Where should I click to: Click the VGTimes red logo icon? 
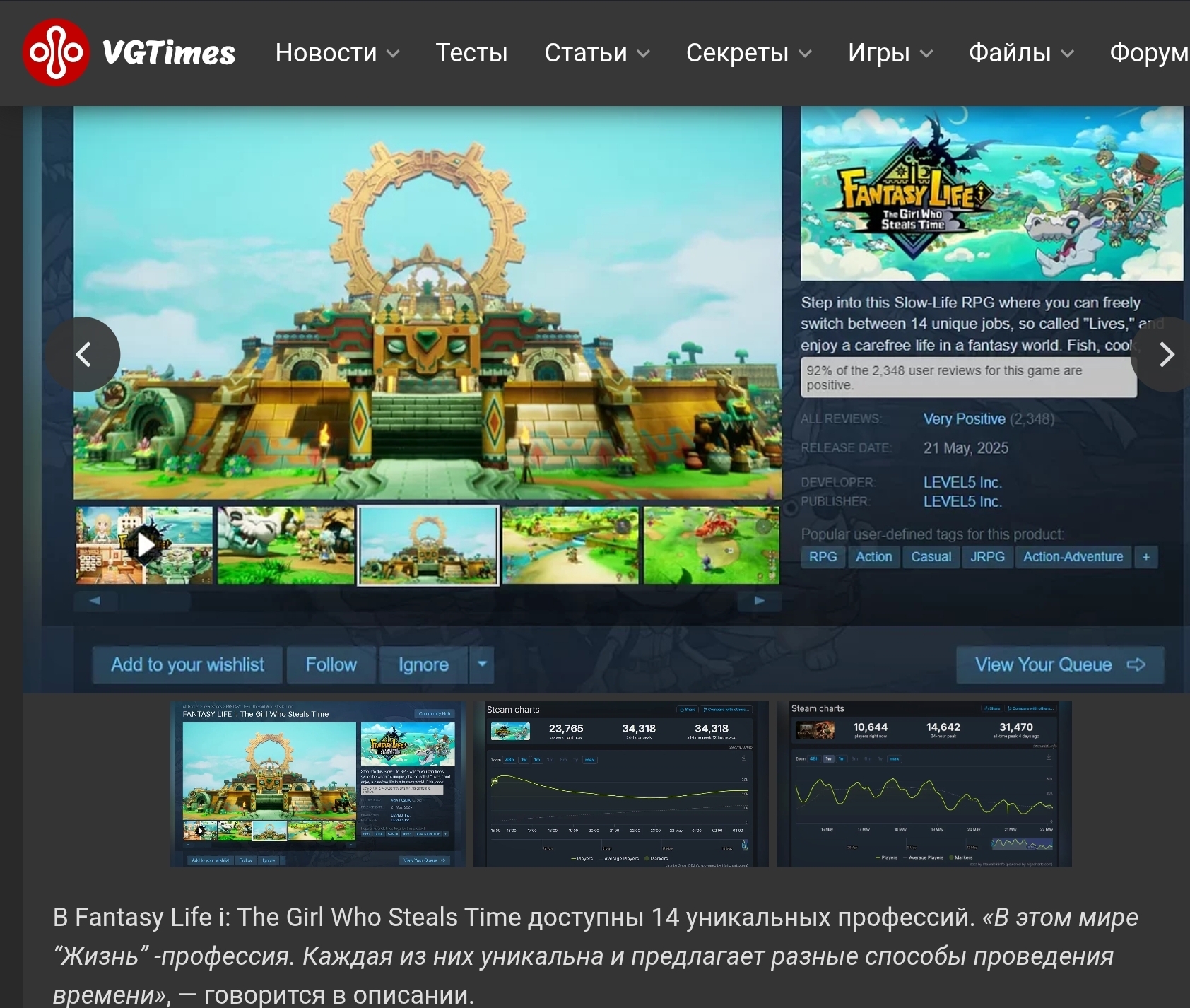click(x=56, y=52)
